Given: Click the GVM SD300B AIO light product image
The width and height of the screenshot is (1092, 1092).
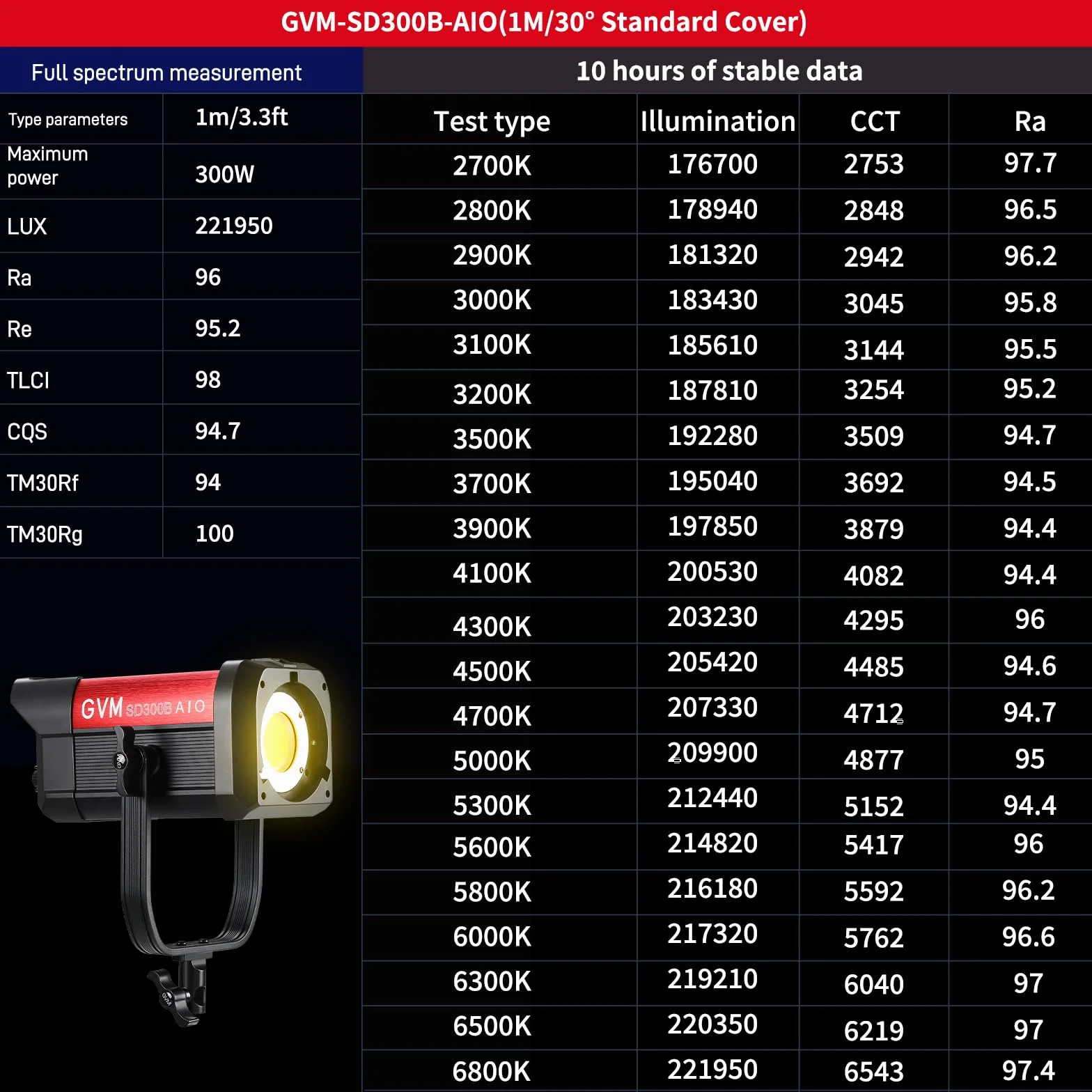Looking at the screenshot, I should 172,841.
